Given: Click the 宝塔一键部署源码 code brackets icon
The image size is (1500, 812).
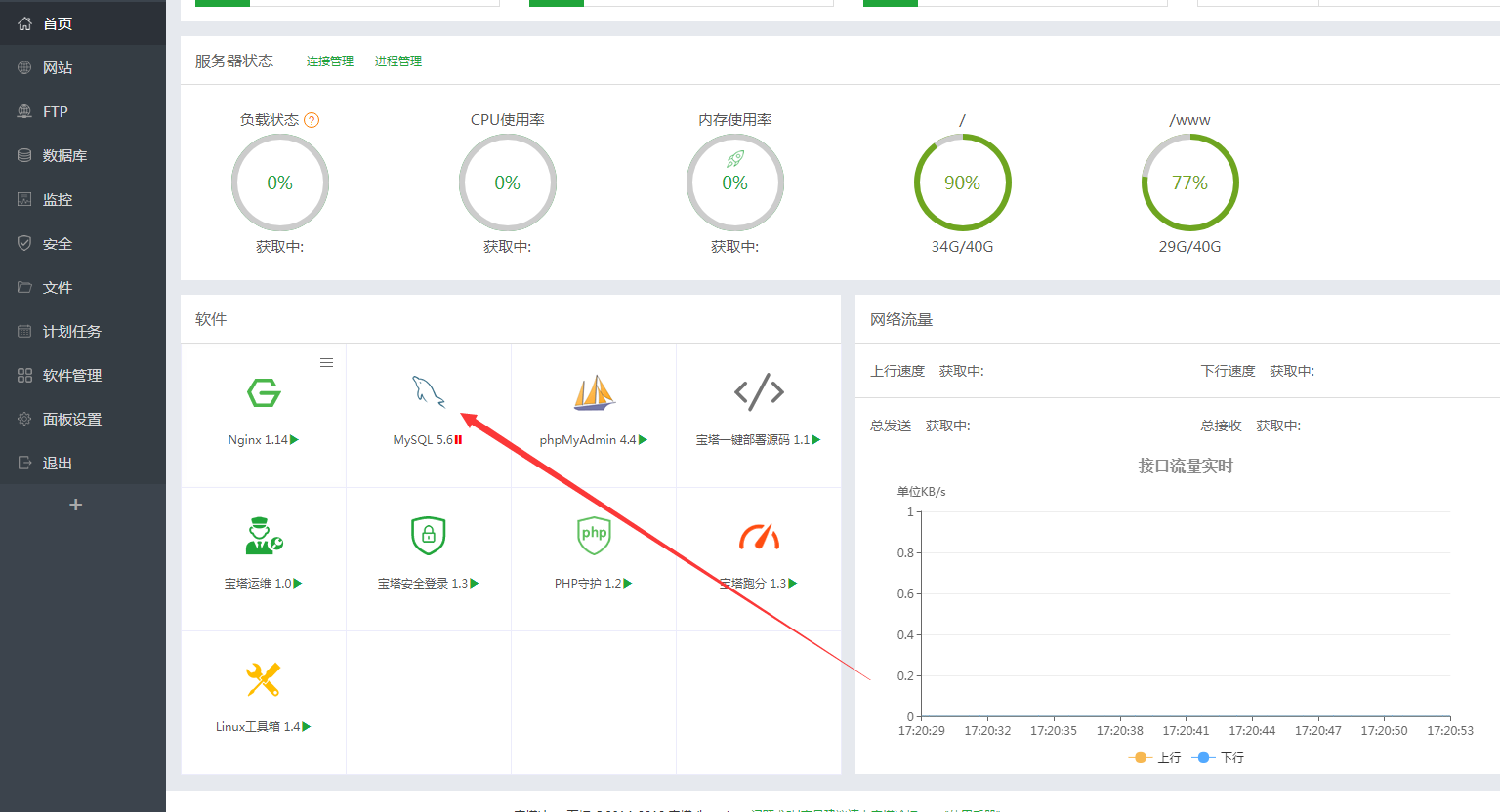Looking at the screenshot, I should 759,391.
